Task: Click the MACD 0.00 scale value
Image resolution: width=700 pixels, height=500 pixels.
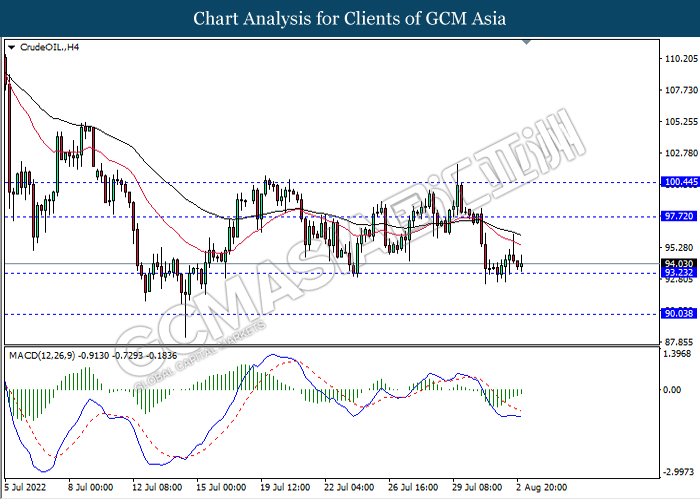Action: [672, 390]
